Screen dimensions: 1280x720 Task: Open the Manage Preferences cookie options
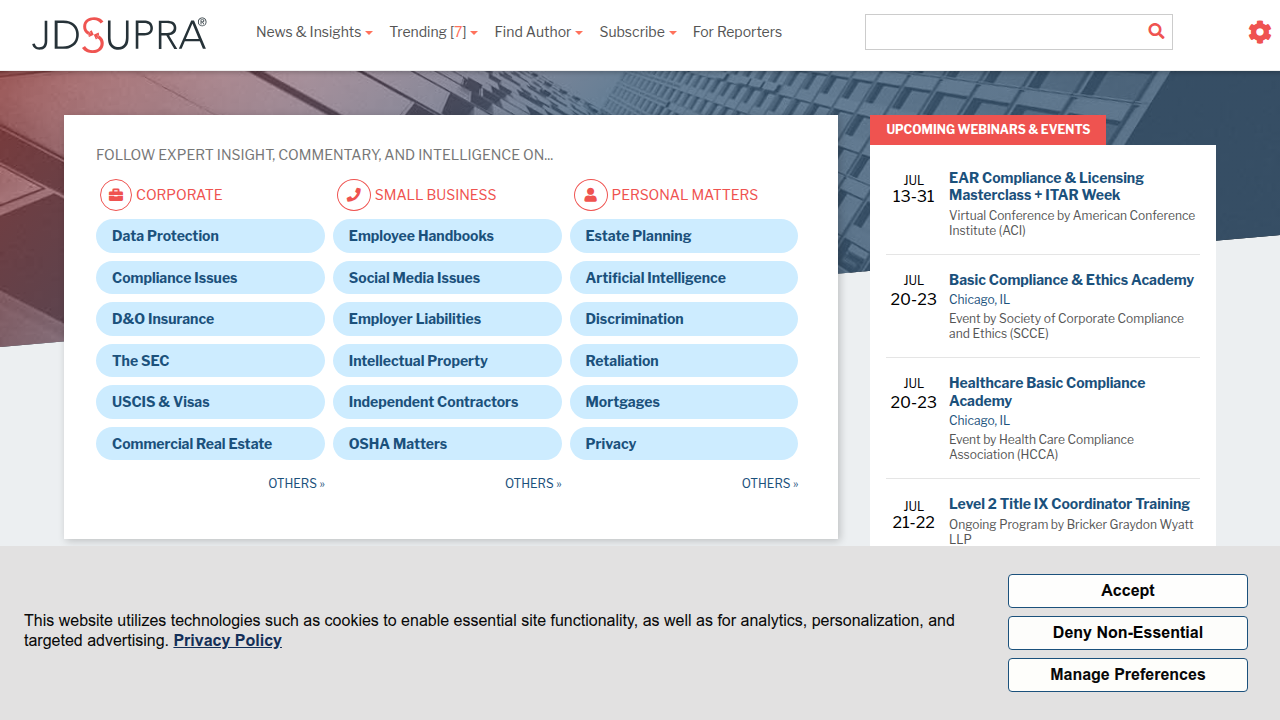coord(1128,675)
